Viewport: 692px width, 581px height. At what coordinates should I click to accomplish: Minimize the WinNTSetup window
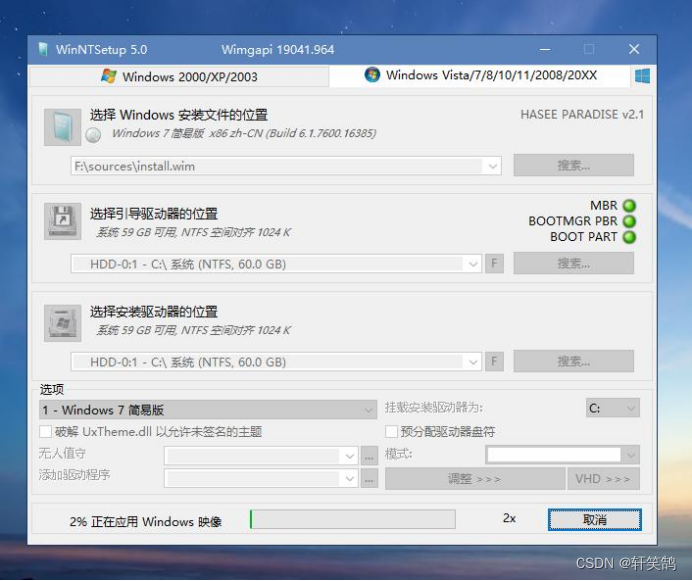[545, 49]
